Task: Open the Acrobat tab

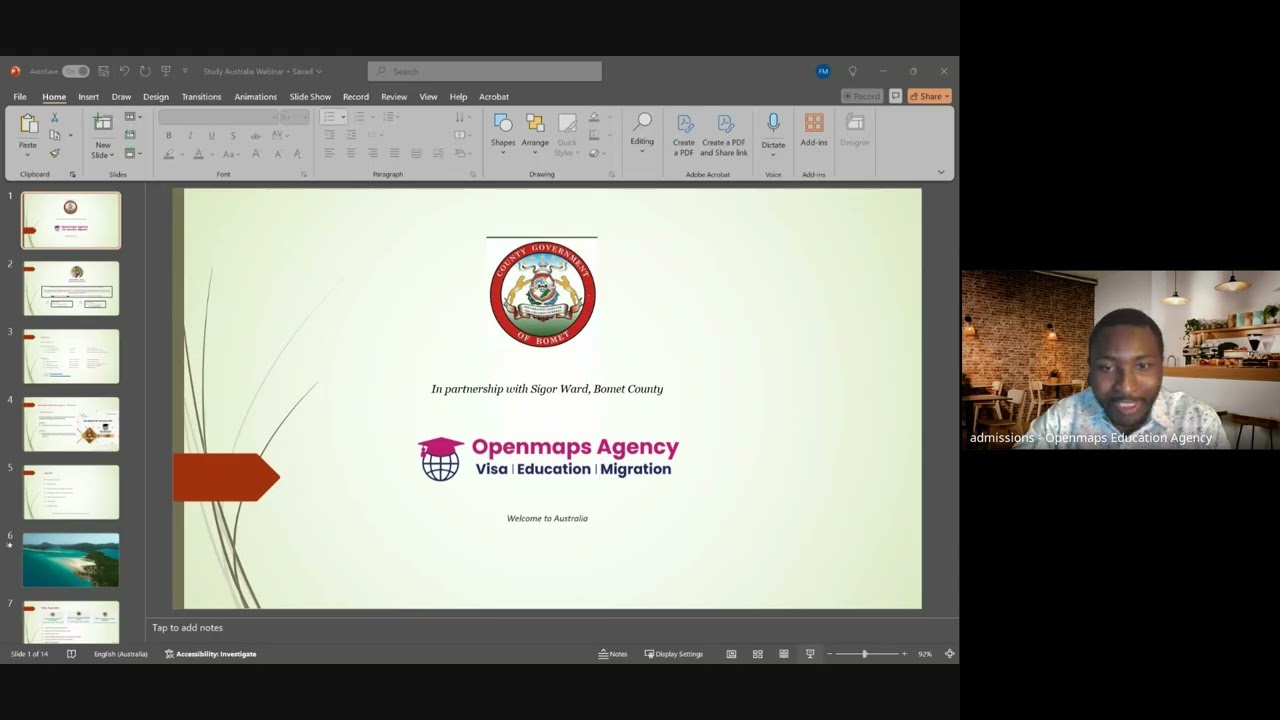Action: pyautogui.click(x=494, y=97)
